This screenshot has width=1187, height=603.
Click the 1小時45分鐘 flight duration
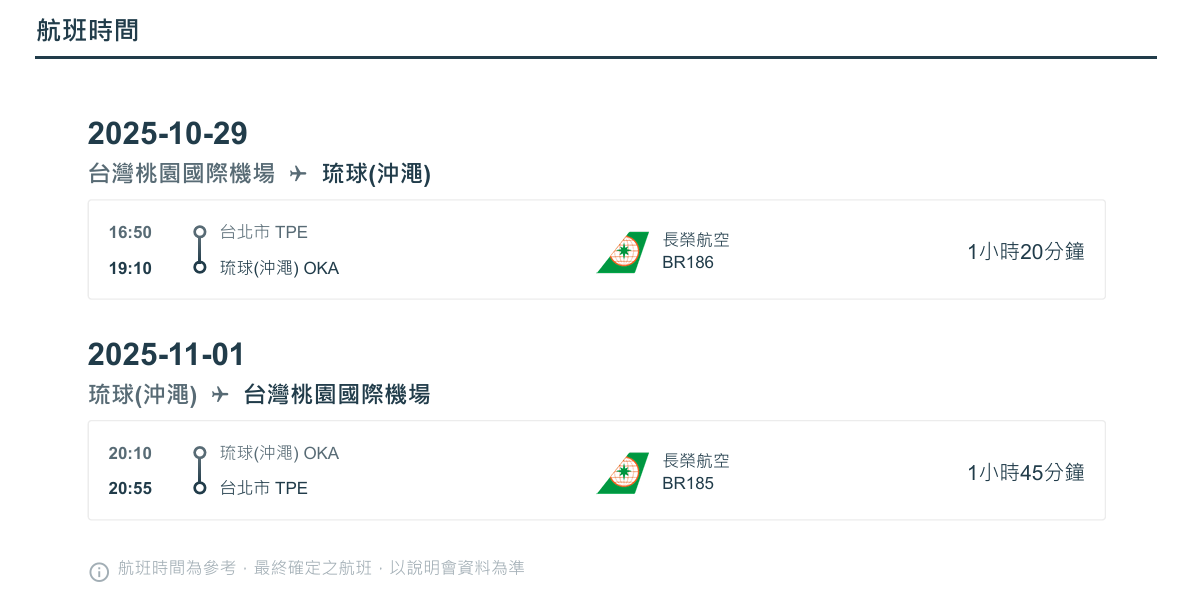[1025, 473]
